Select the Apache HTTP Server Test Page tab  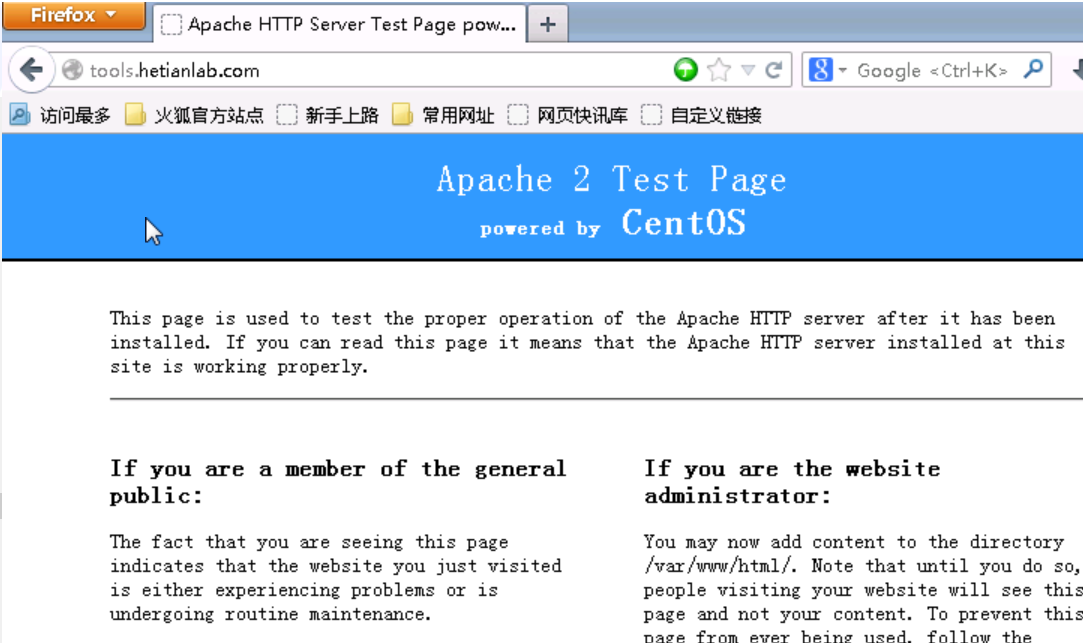point(339,24)
